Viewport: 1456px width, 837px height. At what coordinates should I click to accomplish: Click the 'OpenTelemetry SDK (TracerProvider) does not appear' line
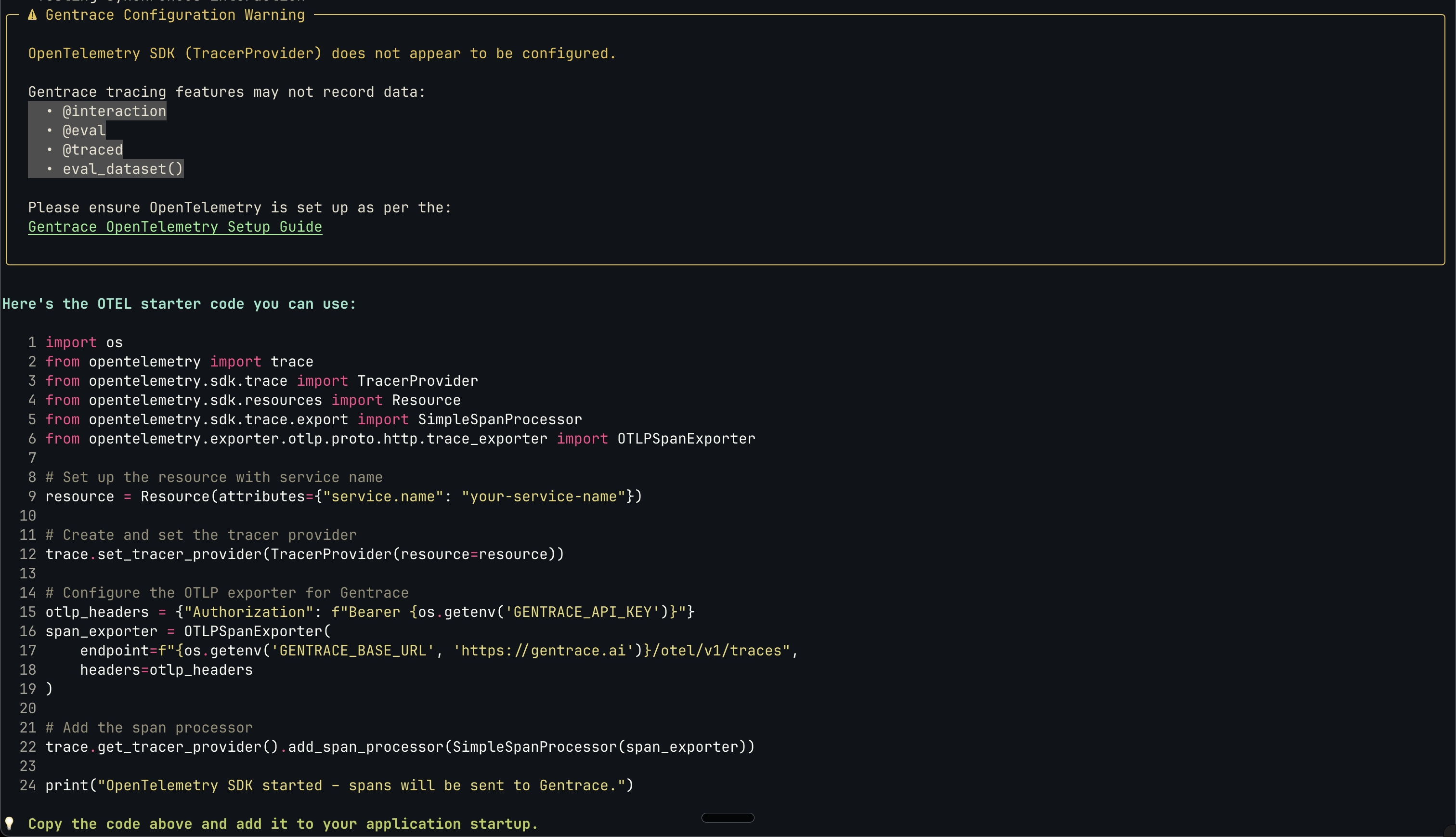(x=322, y=53)
